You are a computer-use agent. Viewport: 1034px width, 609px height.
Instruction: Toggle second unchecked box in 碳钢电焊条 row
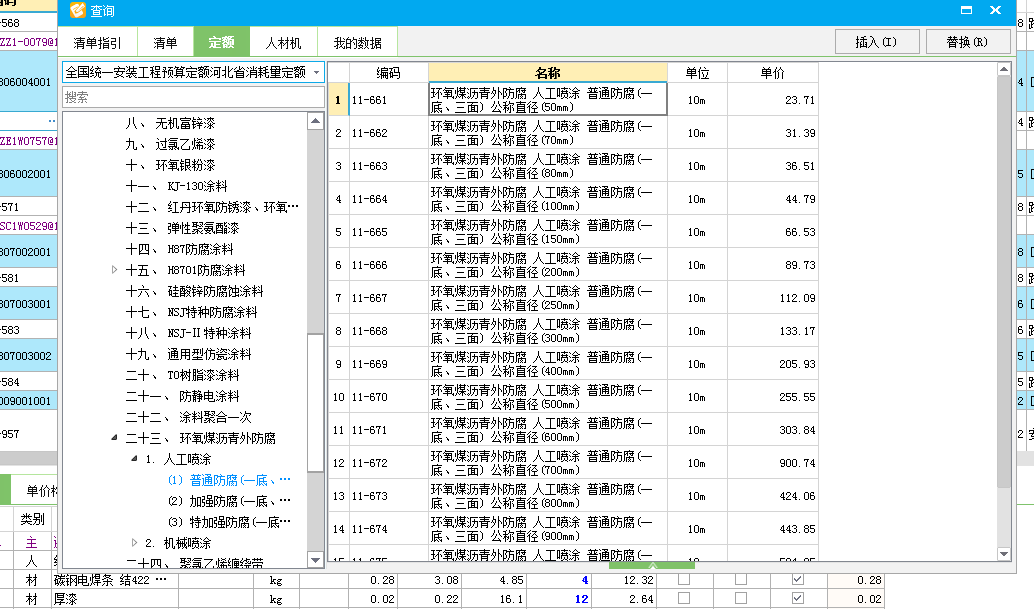coord(741,579)
